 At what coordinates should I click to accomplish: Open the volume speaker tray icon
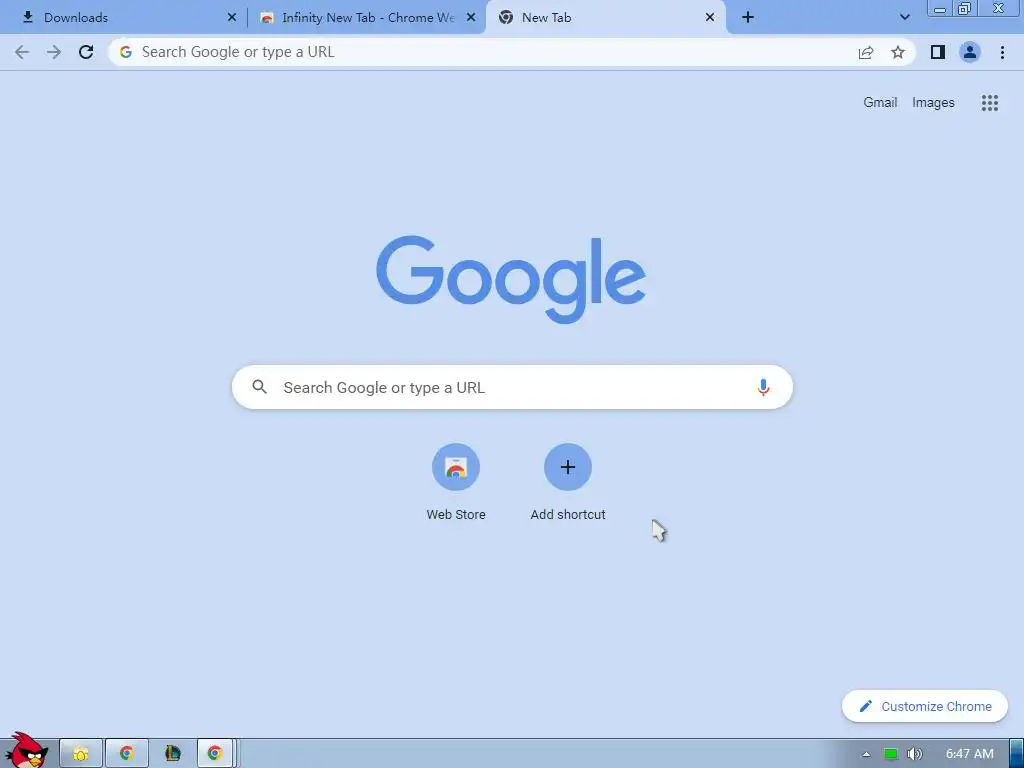click(x=915, y=754)
